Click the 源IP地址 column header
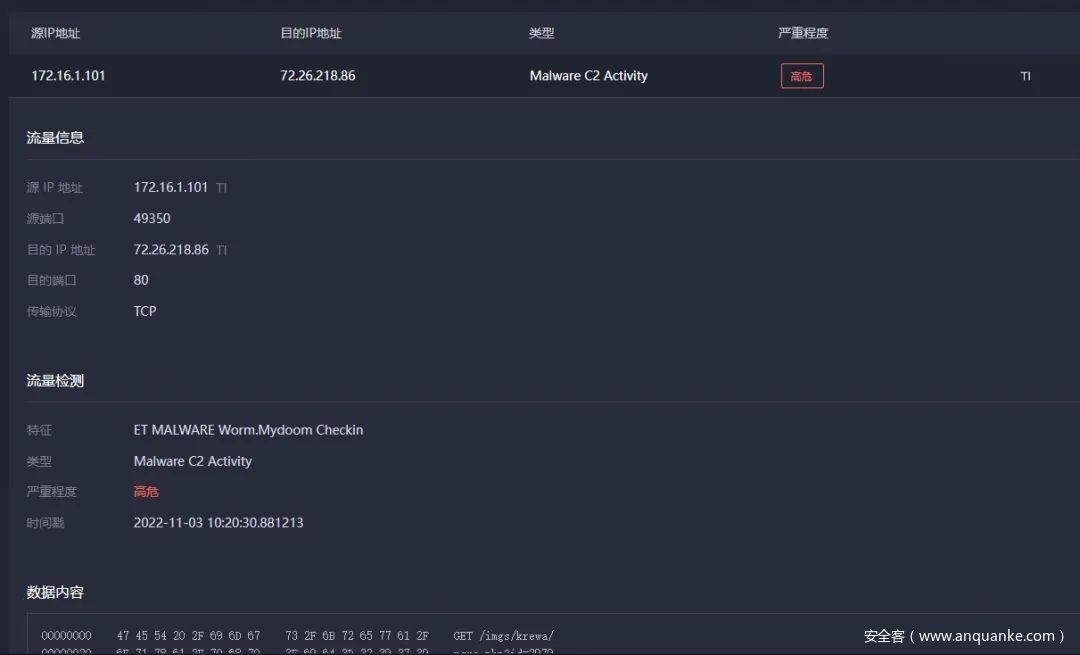Viewport: 1080px width, 655px height. (x=55, y=33)
